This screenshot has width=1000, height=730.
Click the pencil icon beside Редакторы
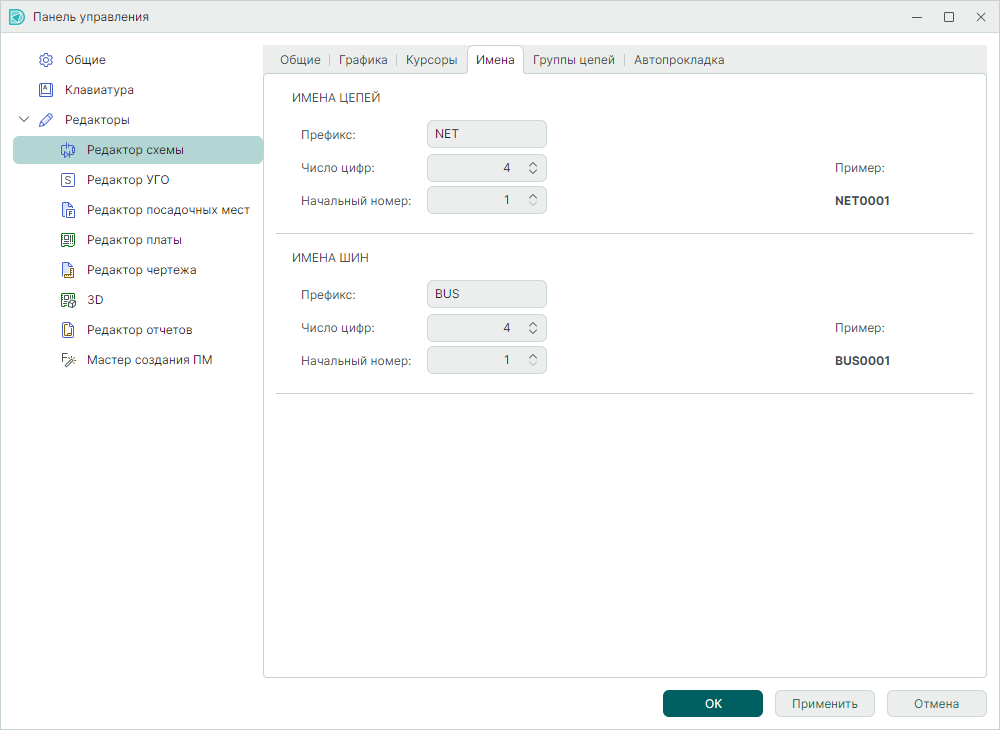(x=45, y=120)
